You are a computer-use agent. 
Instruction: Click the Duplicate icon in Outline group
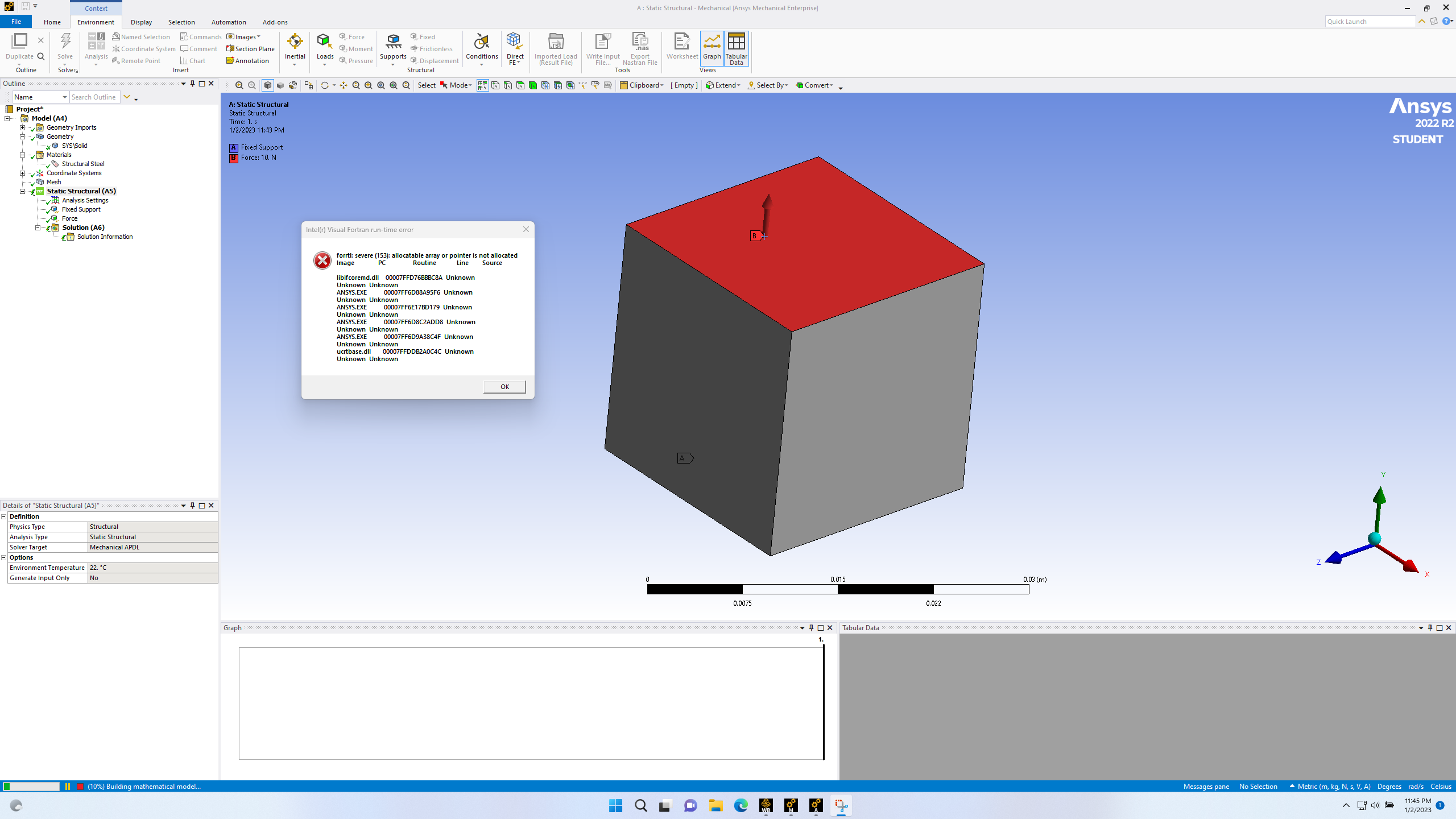point(19,42)
